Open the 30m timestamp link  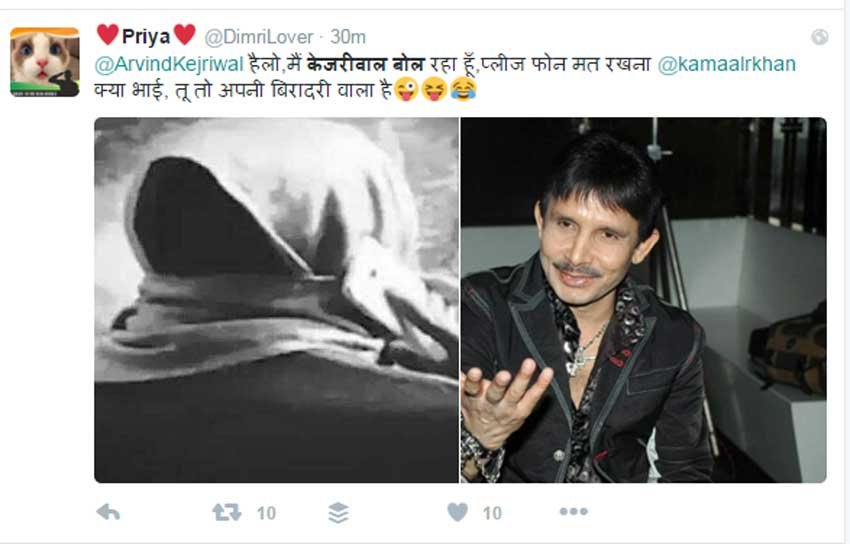pyautogui.click(x=348, y=37)
